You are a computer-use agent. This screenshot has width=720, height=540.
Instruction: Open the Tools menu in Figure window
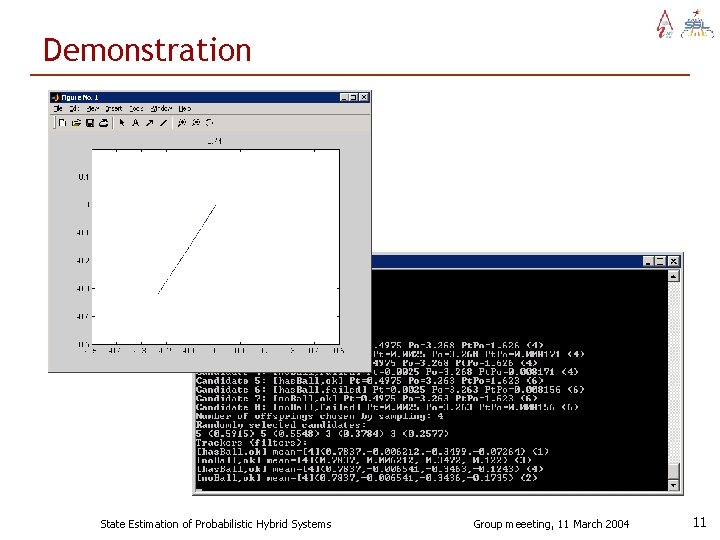[136, 108]
